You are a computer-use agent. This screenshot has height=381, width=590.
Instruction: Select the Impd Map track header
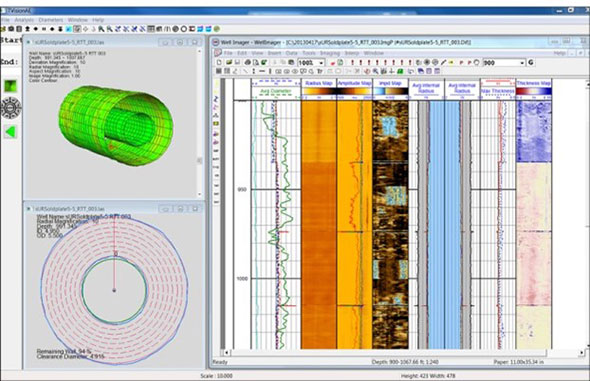coord(390,83)
